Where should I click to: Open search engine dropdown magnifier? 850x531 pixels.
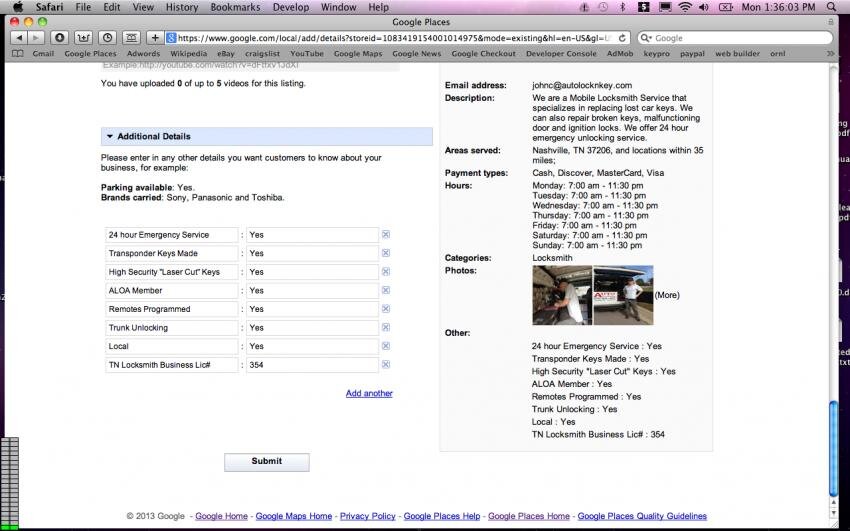pyautogui.click(x=645, y=38)
